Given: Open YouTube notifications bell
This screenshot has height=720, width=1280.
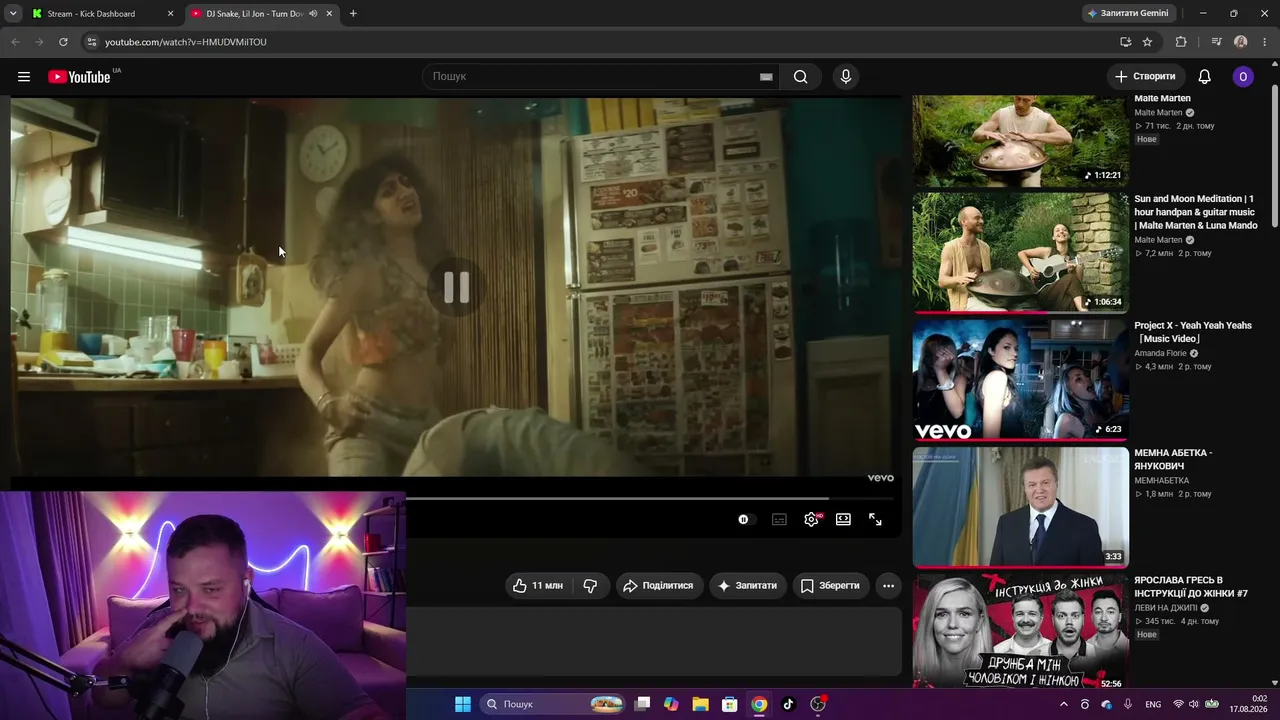Looking at the screenshot, I should (x=1205, y=77).
